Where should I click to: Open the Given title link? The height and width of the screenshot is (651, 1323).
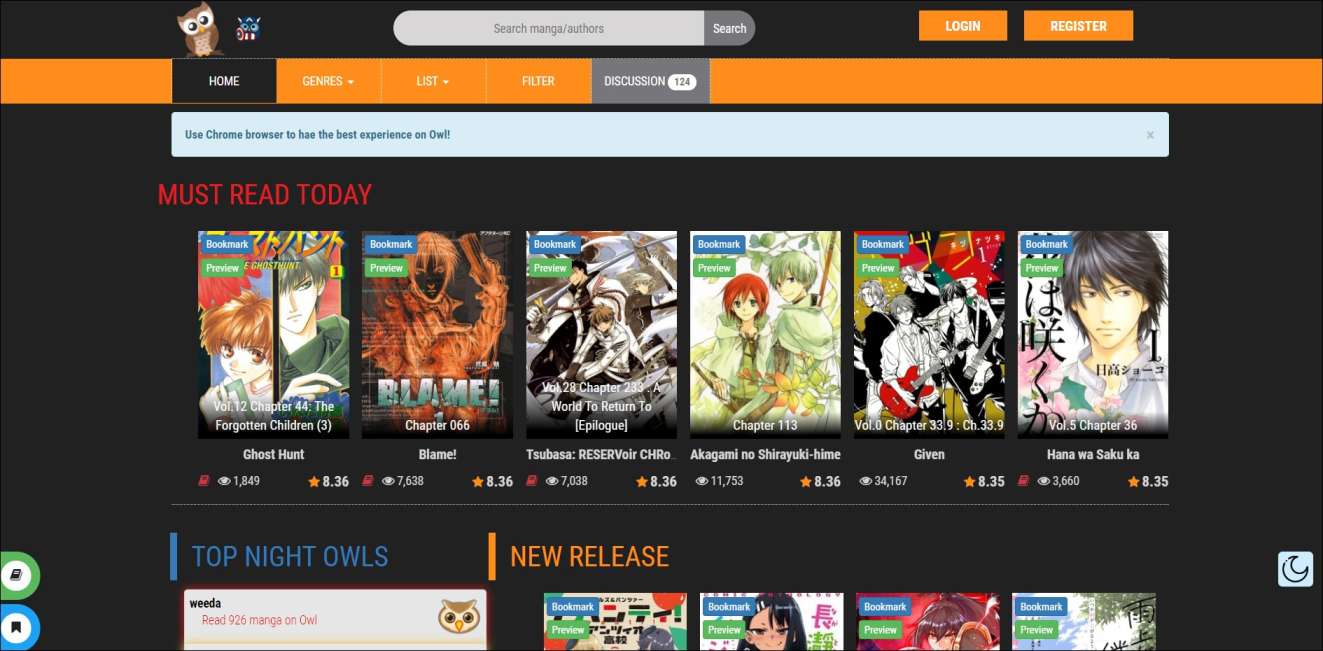click(929, 454)
